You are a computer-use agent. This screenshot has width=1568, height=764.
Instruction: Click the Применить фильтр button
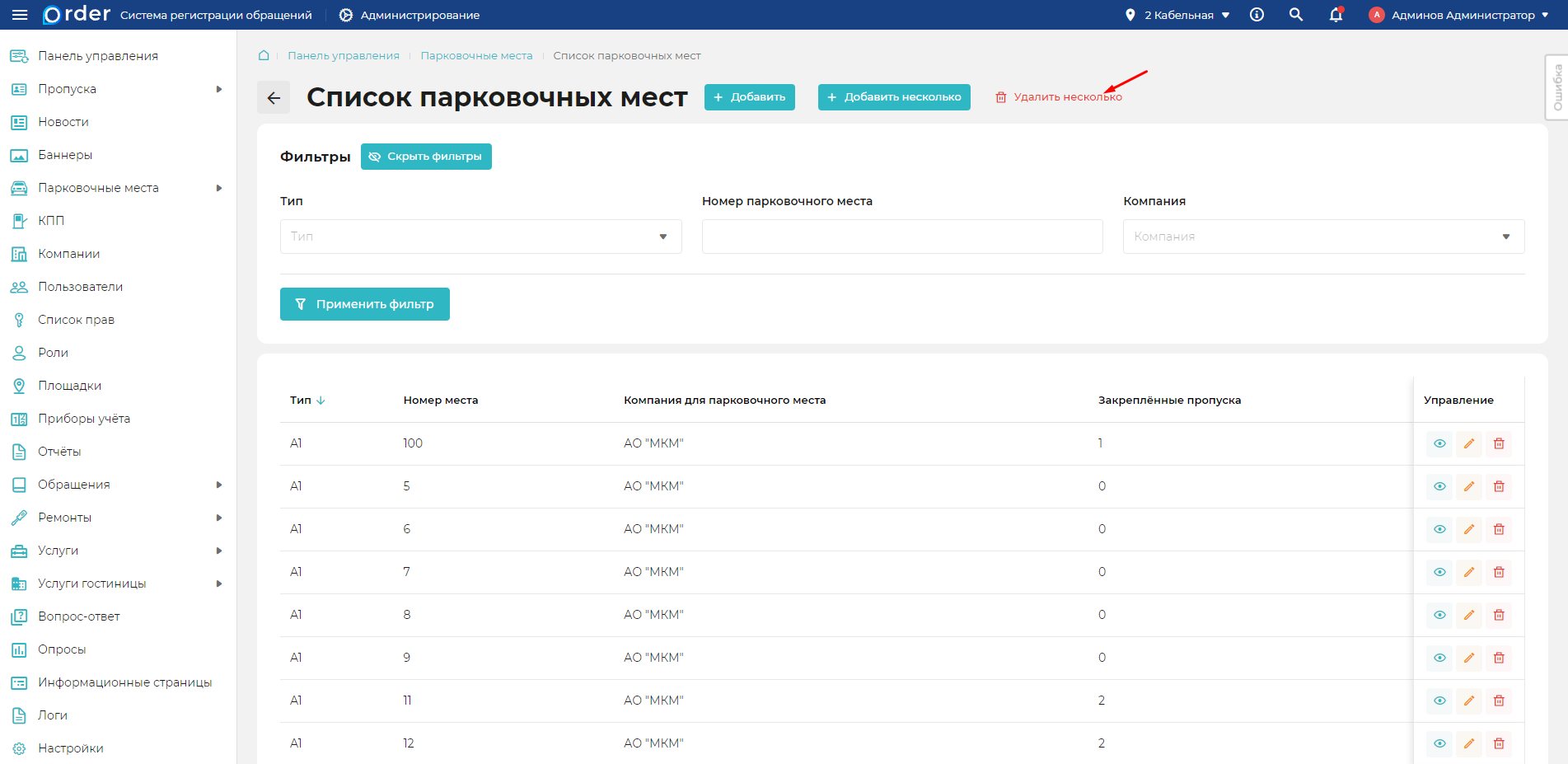click(x=365, y=304)
